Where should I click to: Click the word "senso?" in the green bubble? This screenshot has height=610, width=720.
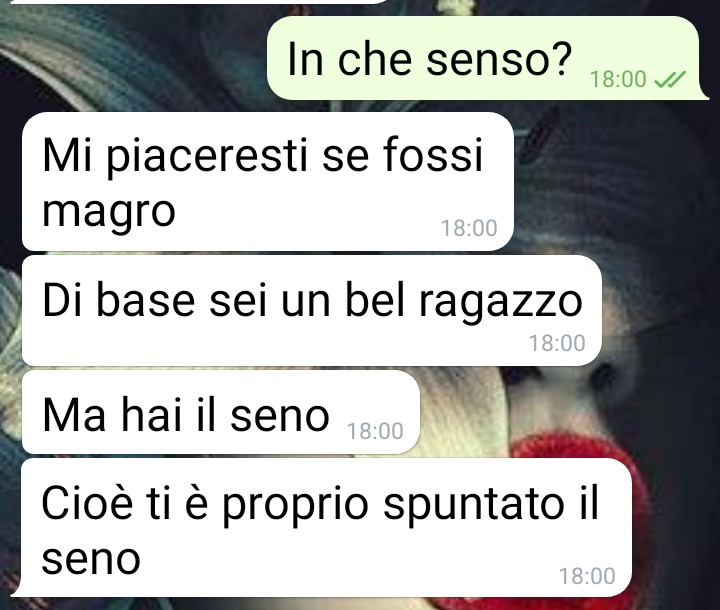coord(499,60)
